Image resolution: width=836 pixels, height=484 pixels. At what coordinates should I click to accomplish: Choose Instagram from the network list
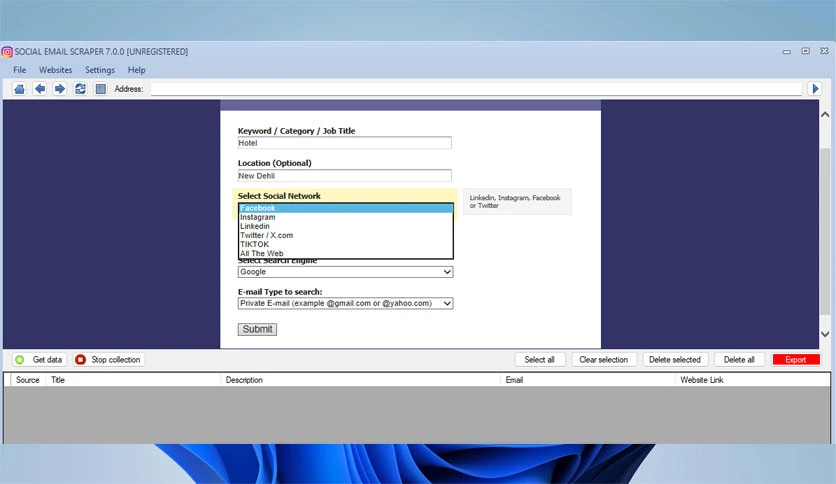click(x=345, y=217)
